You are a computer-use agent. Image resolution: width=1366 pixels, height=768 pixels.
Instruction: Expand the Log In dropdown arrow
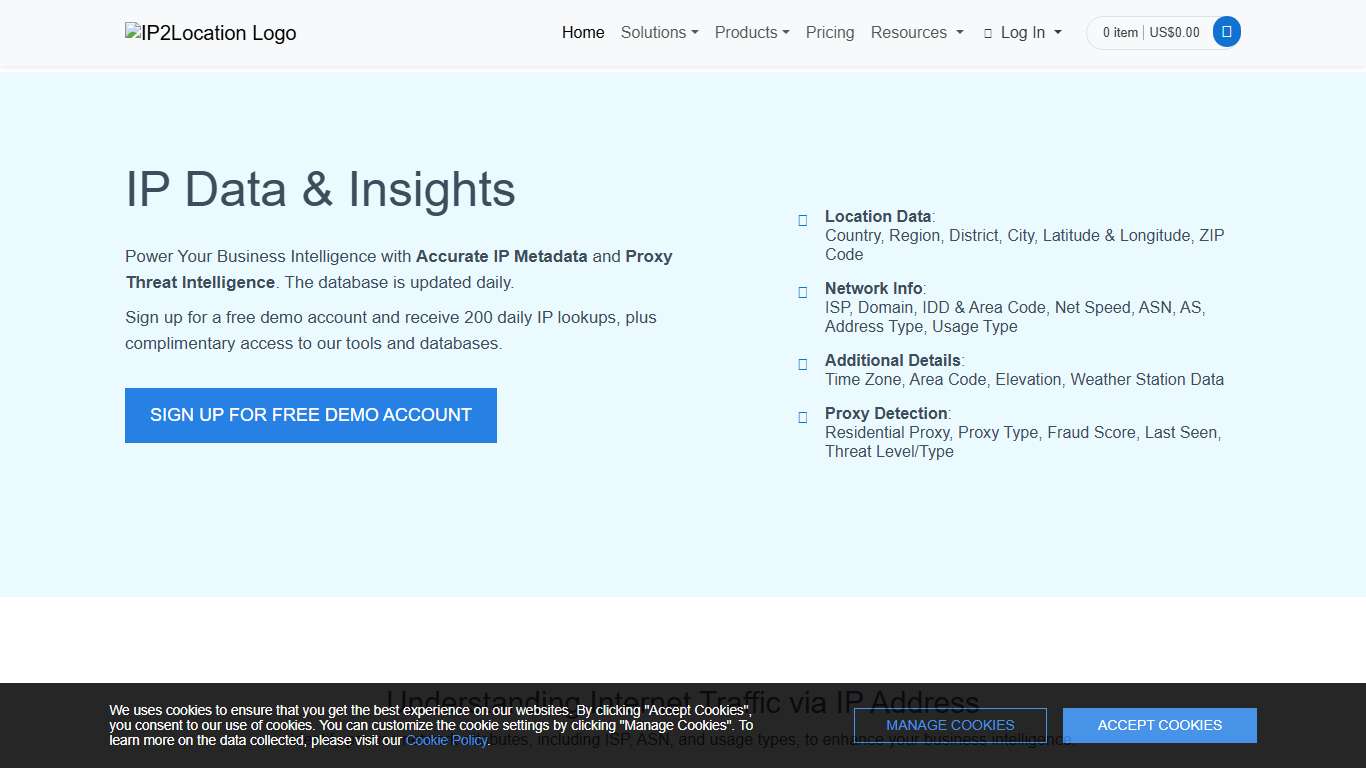1057,32
